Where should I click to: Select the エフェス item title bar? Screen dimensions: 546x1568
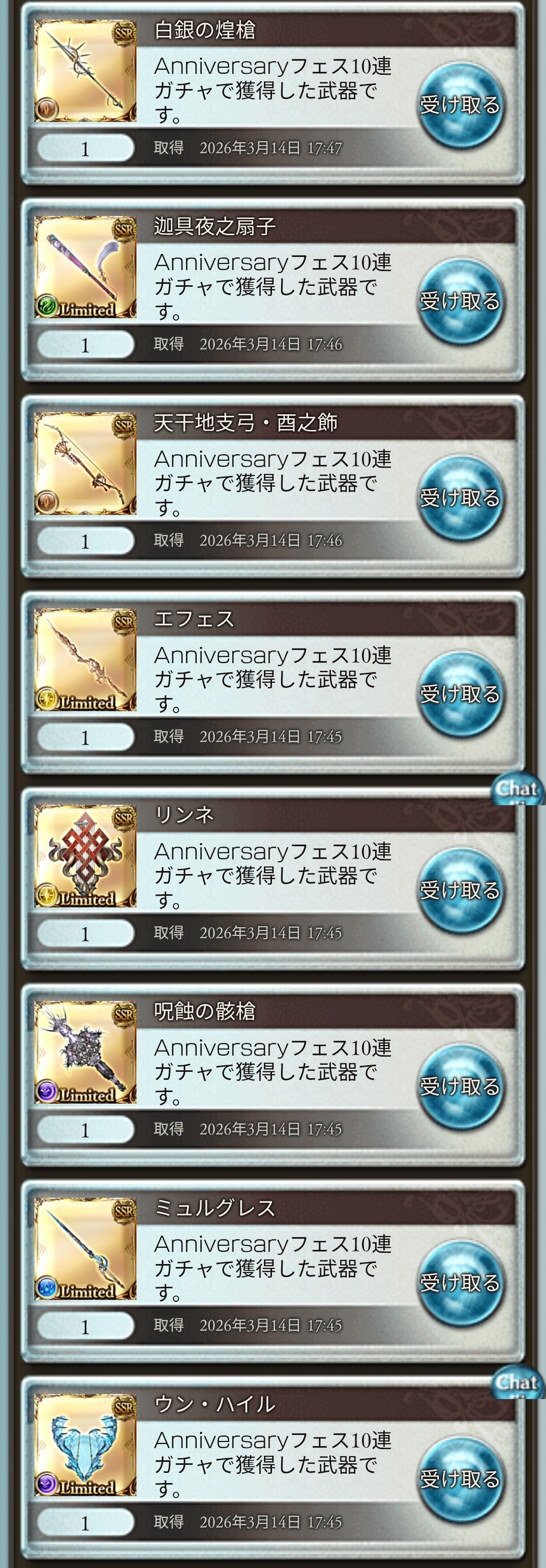click(326, 619)
